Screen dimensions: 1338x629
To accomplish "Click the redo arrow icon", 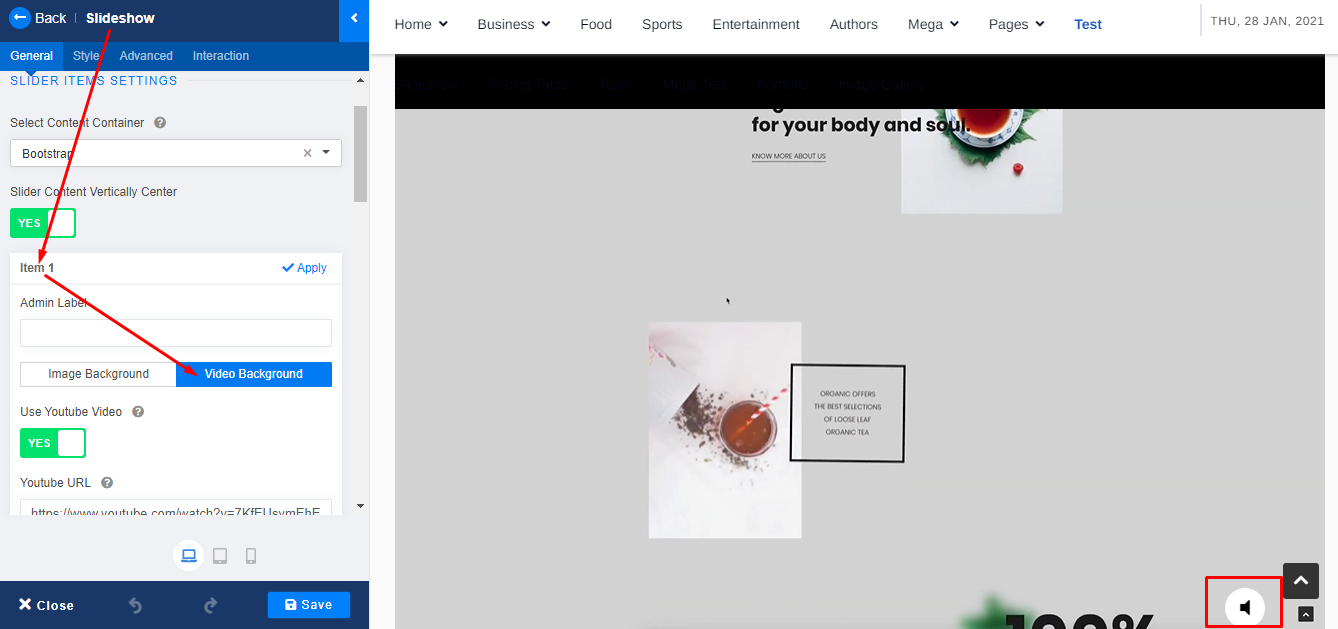I will coord(210,605).
